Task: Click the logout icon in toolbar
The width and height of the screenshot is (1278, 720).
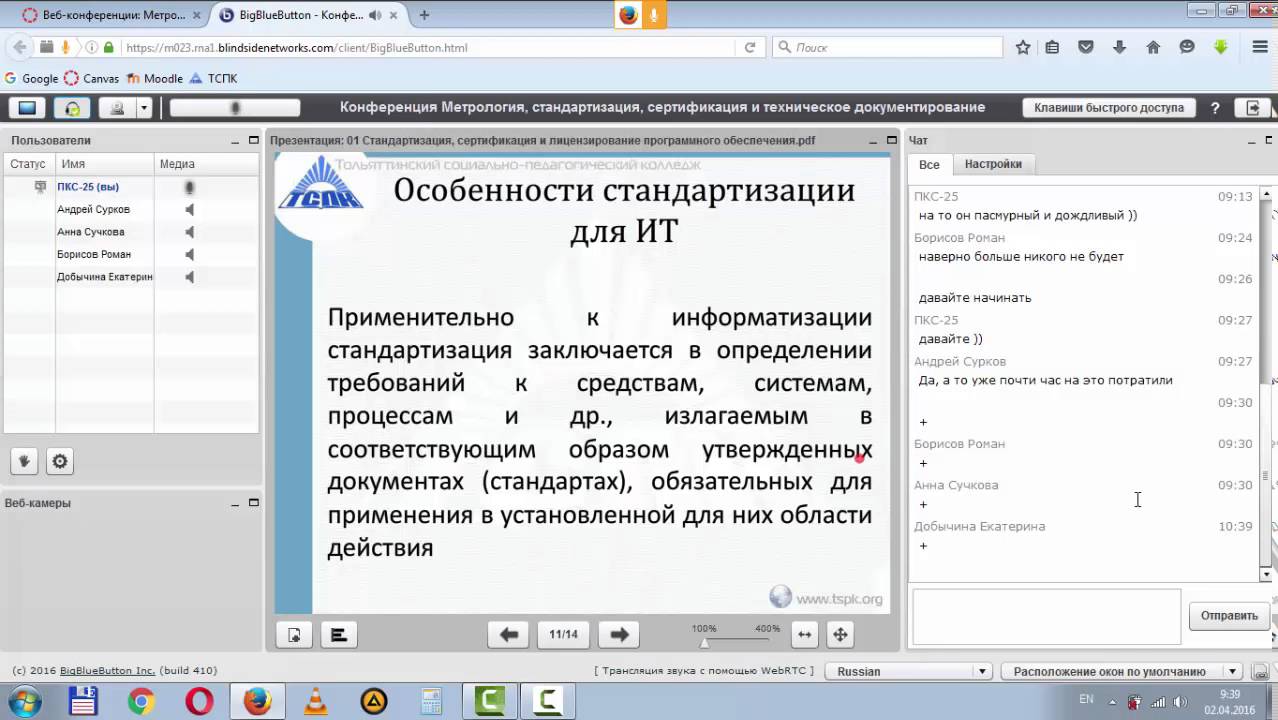Action: click(x=1252, y=108)
